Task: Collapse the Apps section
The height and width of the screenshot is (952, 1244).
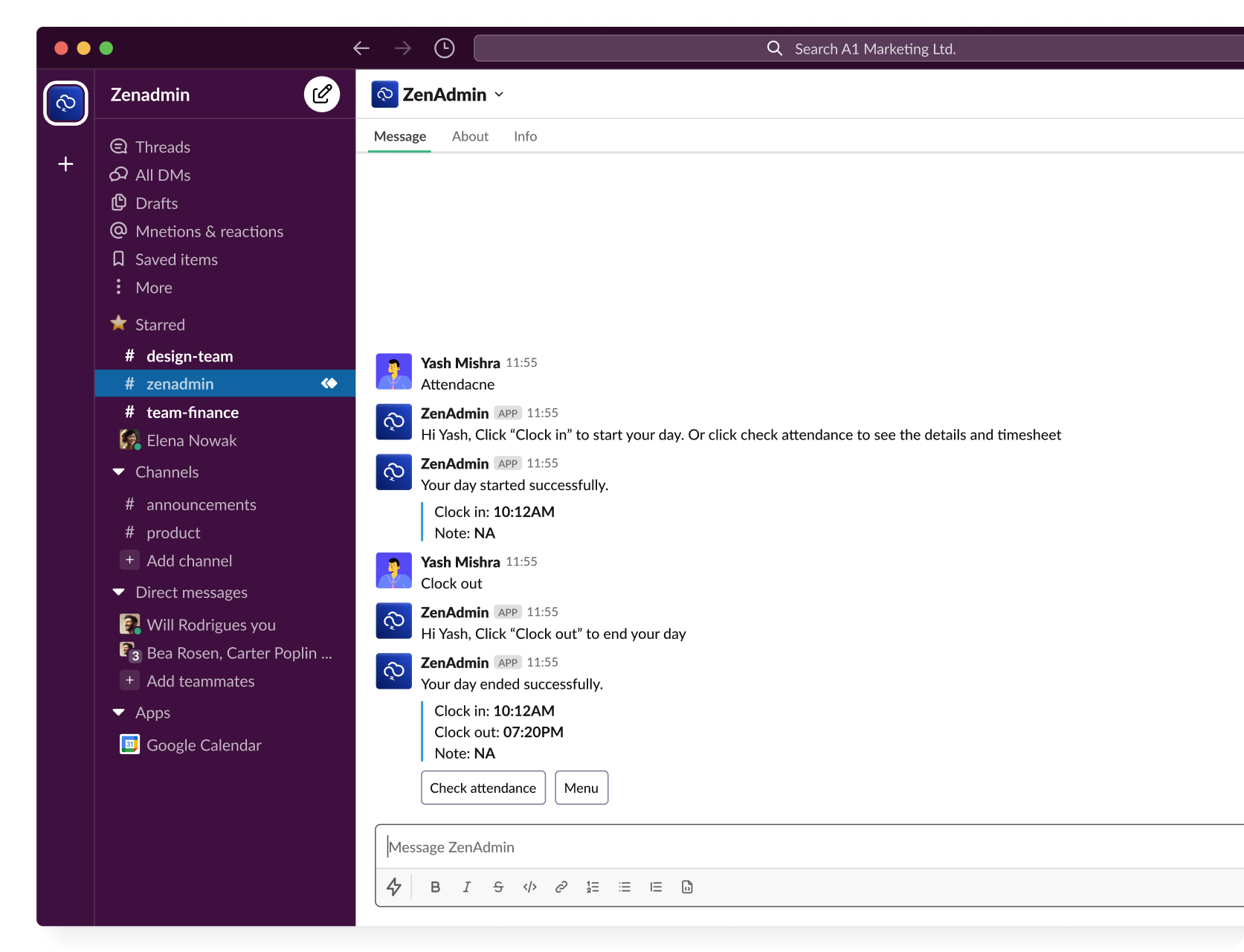Action: pos(118,713)
